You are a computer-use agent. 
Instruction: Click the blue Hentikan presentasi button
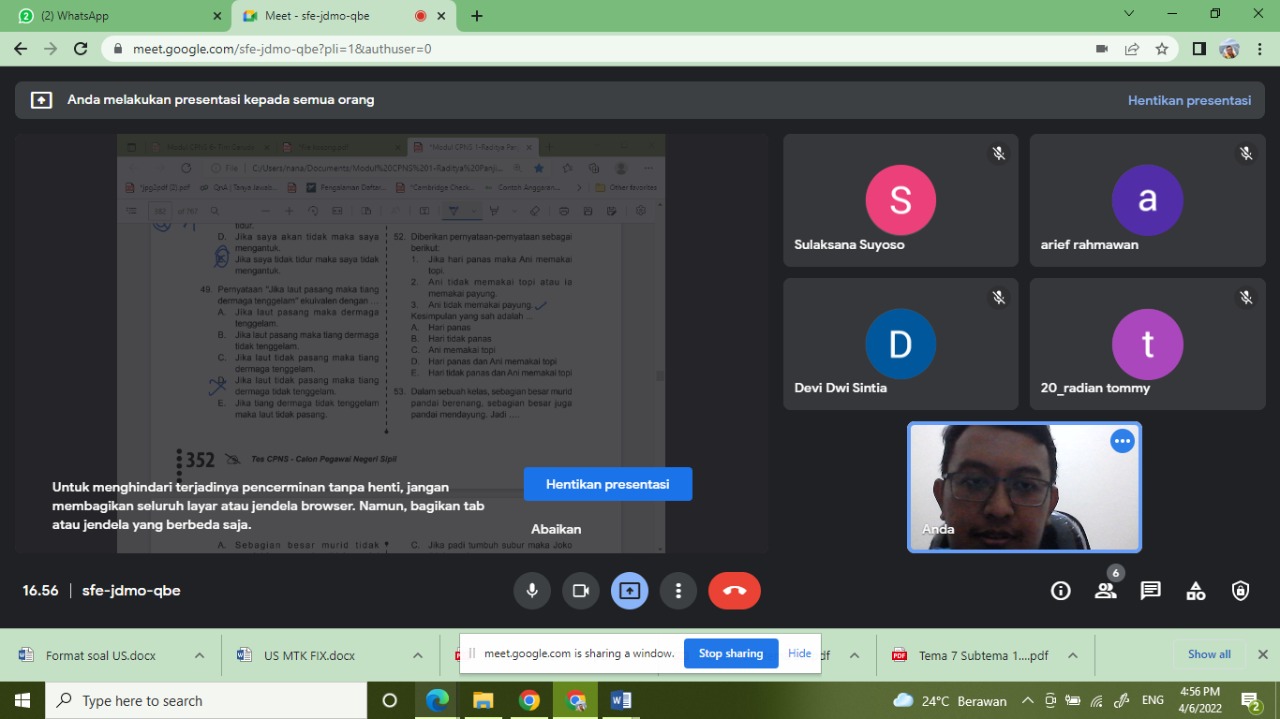pyautogui.click(x=607, y=484)
